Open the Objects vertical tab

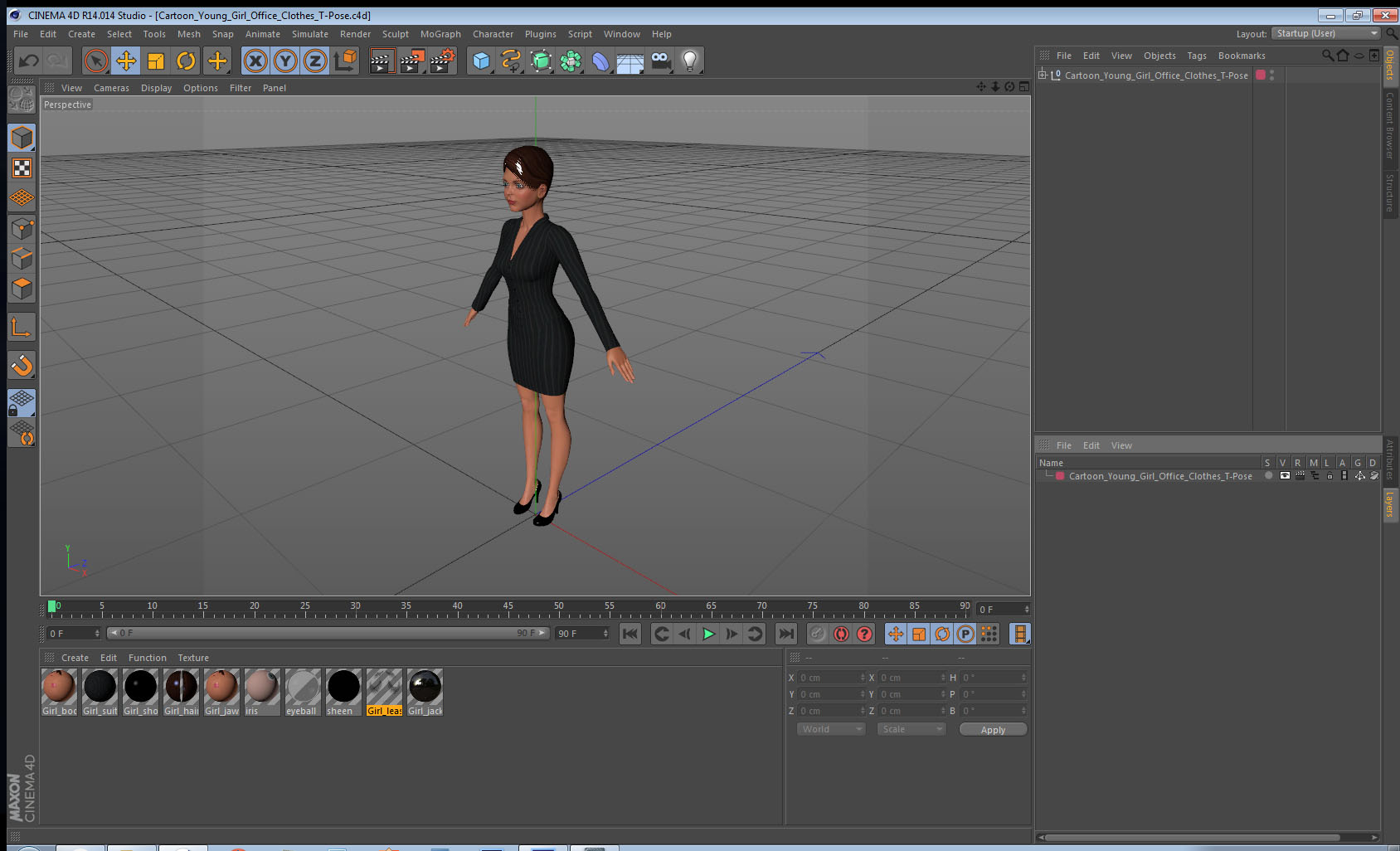(1390, 65)
